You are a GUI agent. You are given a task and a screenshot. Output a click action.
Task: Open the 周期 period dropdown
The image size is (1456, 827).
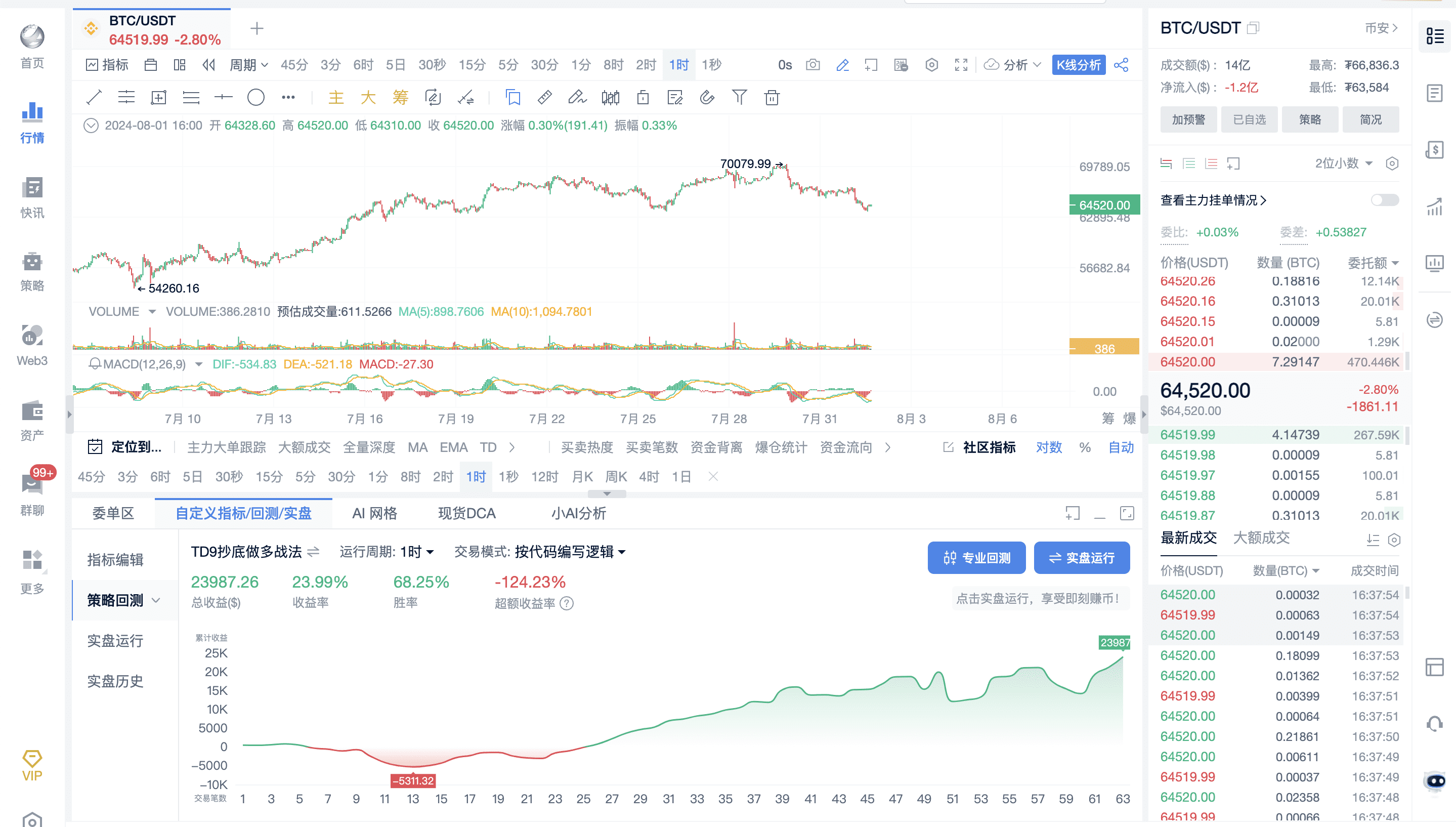[248, 65]
